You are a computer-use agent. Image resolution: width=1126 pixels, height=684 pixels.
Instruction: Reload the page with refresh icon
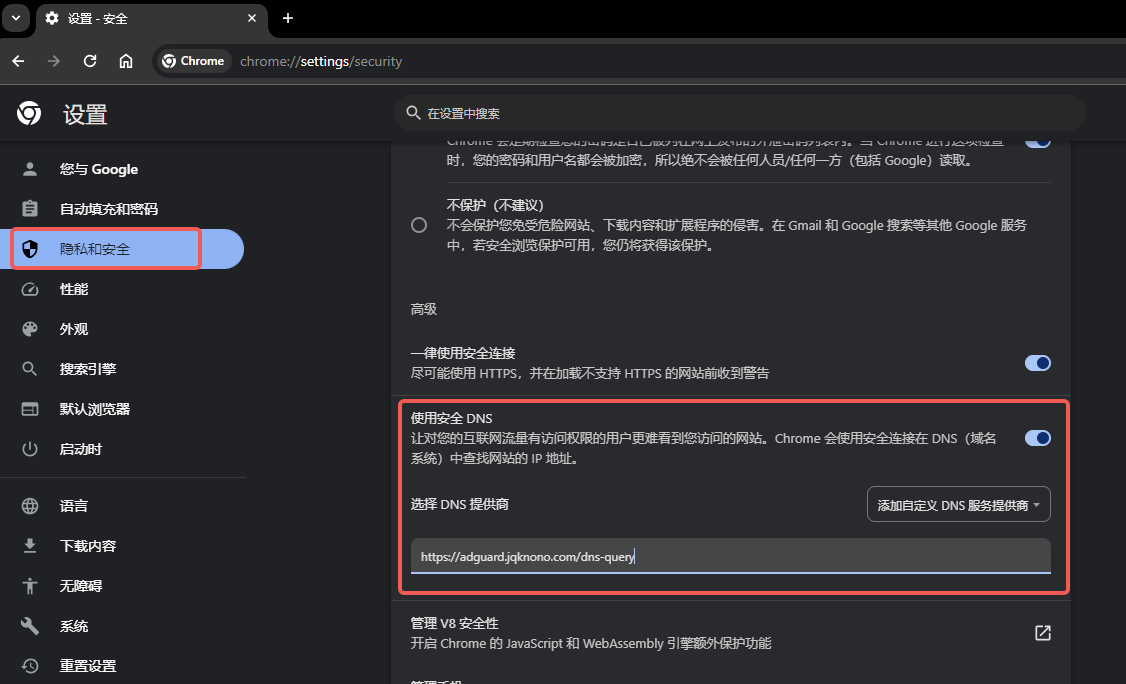pyautogui.click(x=90, y=61)
